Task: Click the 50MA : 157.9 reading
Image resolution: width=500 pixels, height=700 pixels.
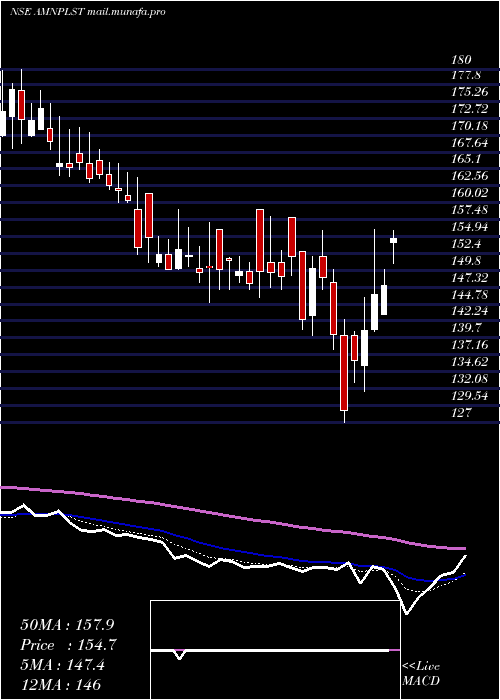Action: point(69,625)
